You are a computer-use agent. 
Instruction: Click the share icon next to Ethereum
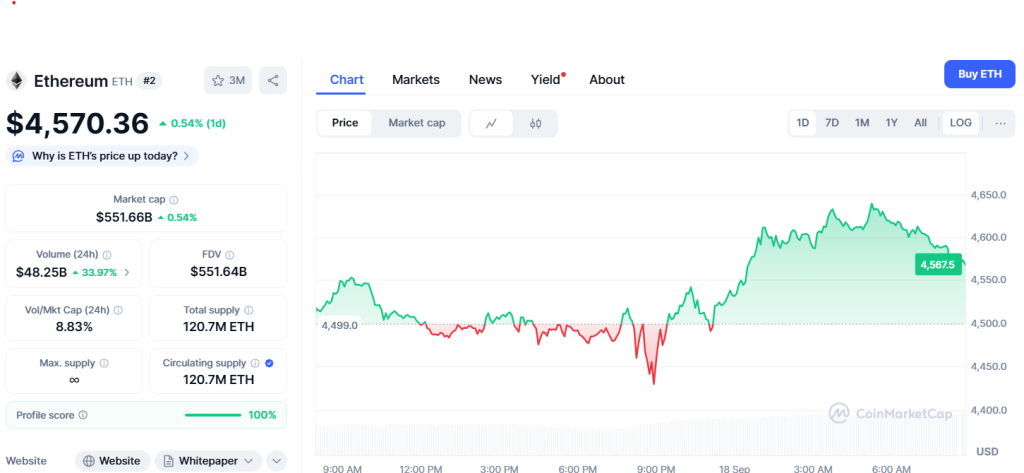click(x=273, y=81)
